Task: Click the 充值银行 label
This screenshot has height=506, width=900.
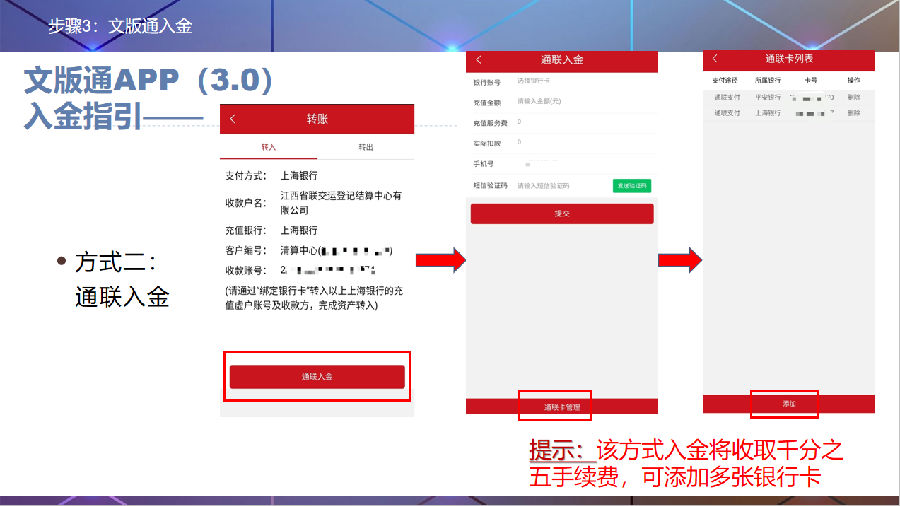Action: click(x=246, y=231)
